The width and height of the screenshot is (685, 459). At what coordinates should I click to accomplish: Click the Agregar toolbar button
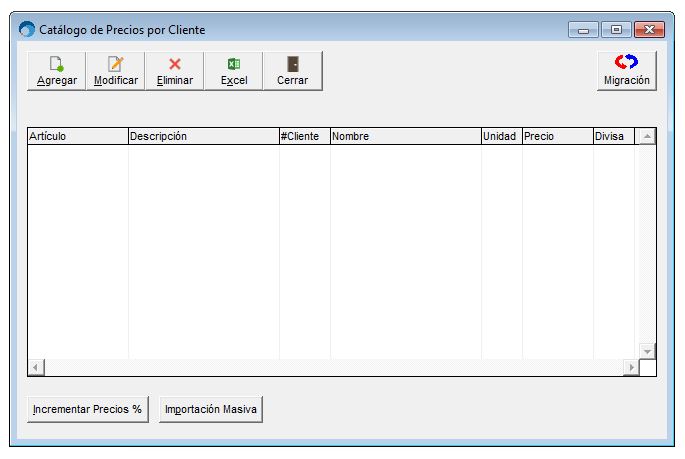pos(56,71)
